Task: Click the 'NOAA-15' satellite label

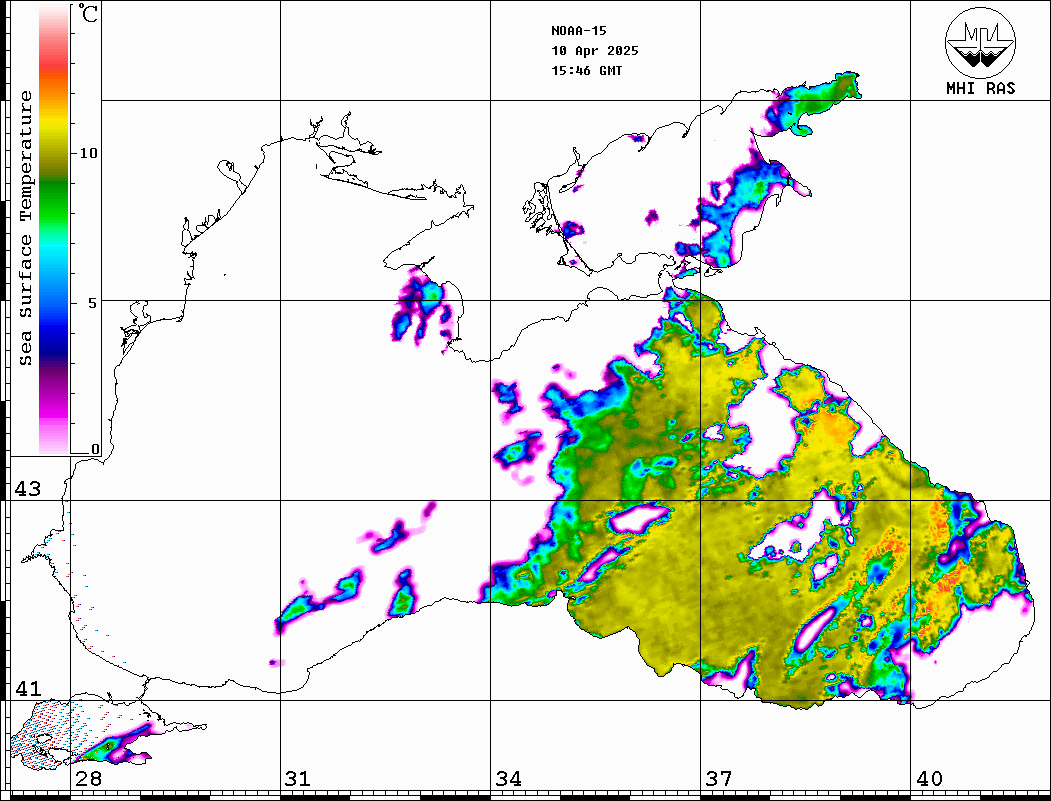Action: pyautogui.click(x=578, y=31)
